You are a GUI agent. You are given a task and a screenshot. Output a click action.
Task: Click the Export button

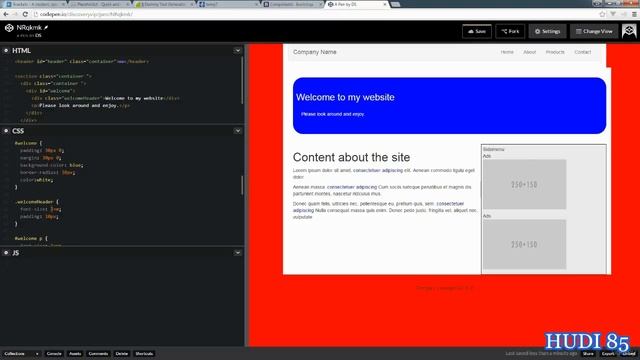tap(608, 354)
